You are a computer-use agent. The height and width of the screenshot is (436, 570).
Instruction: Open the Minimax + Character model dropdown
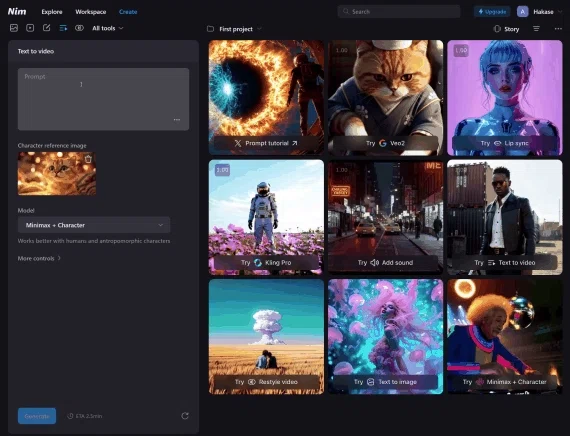tap(94, 225)
